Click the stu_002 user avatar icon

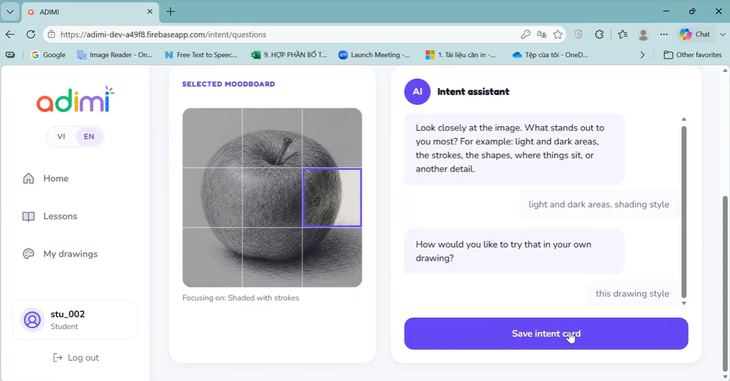click(33, 320)
